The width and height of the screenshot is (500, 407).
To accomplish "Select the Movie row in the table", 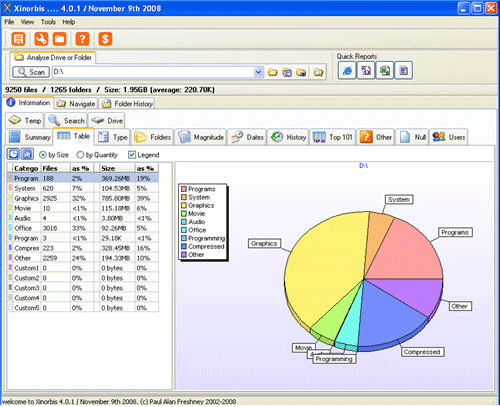I will [83, 208].
